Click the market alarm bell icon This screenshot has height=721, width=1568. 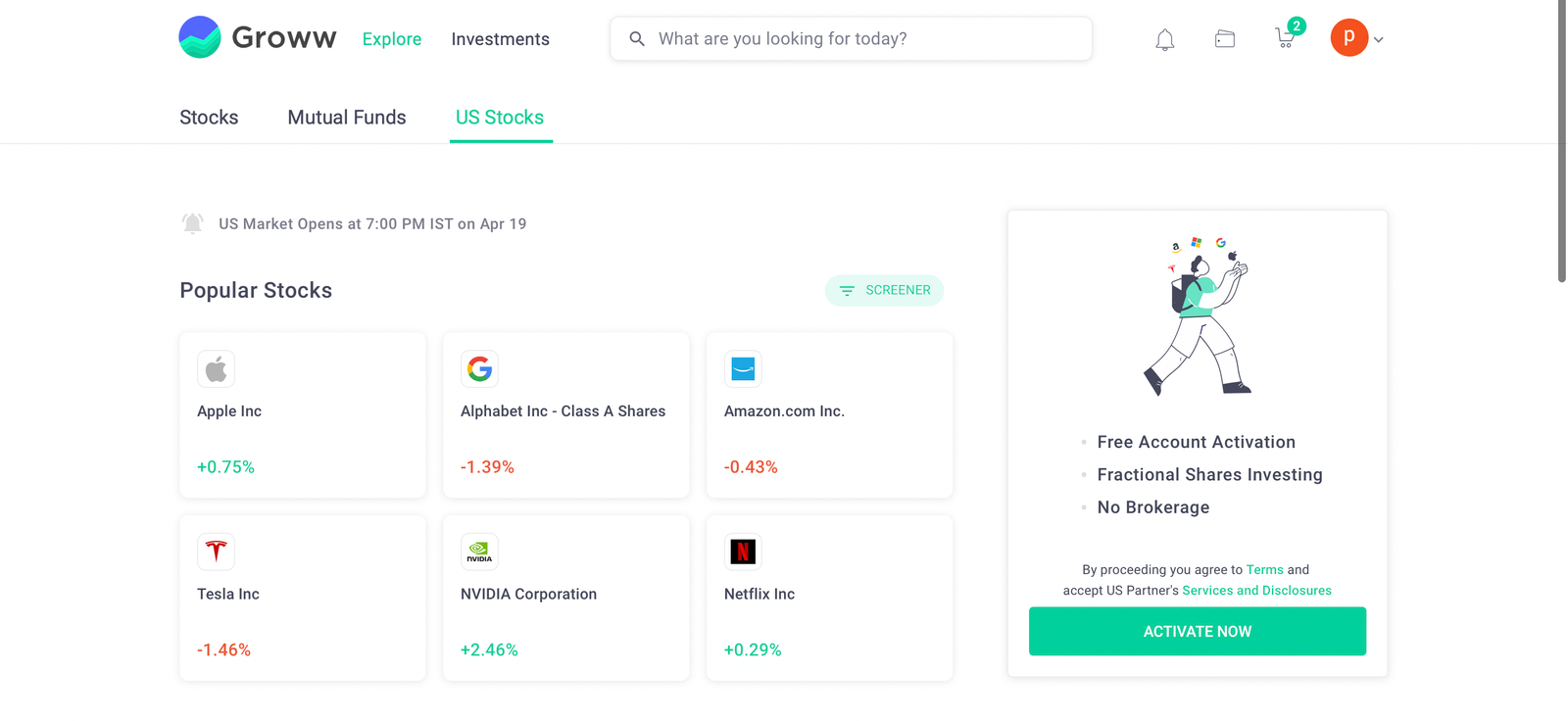click(193, 223)
